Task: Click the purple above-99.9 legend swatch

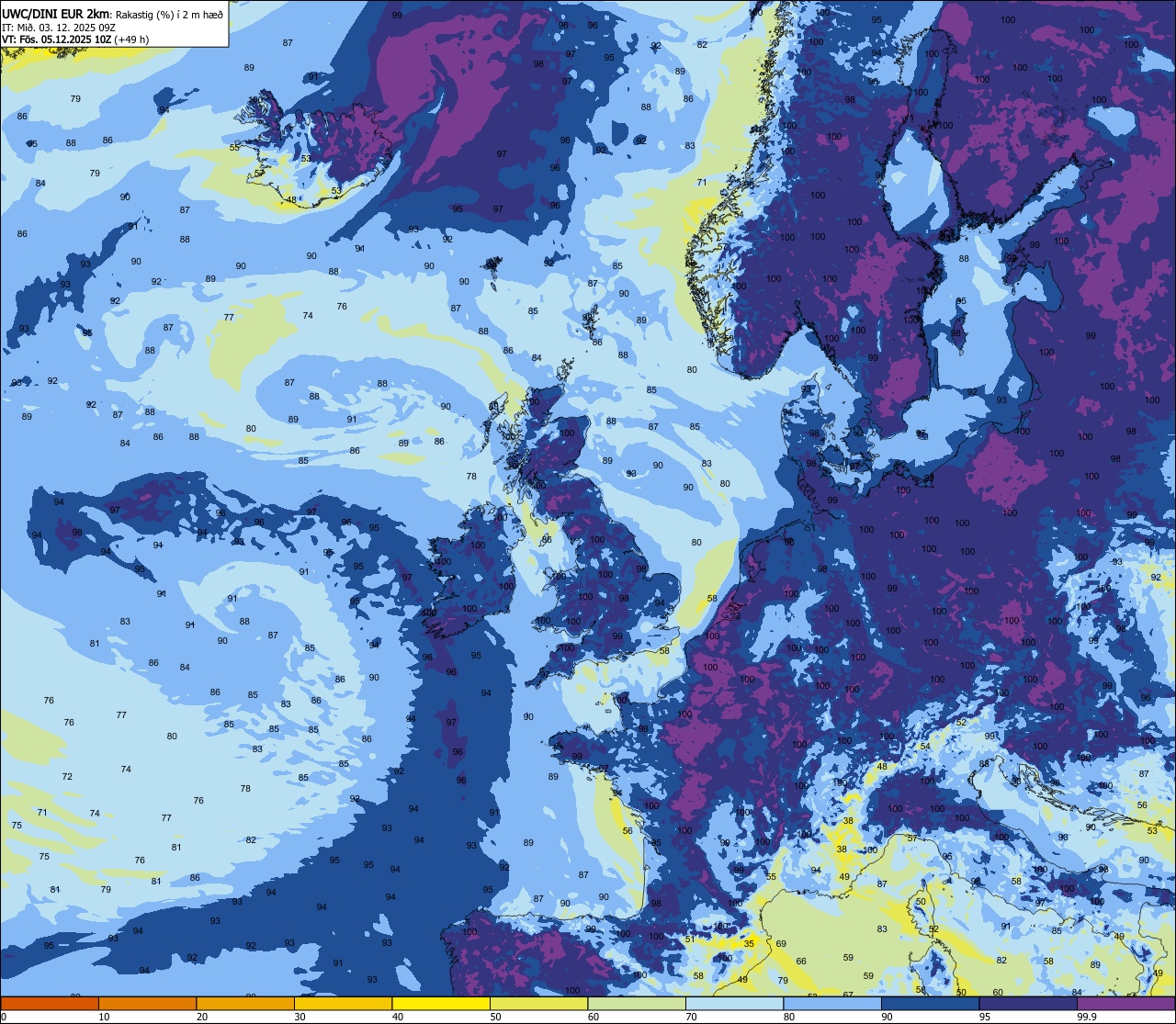Action: [1126, 1003]
